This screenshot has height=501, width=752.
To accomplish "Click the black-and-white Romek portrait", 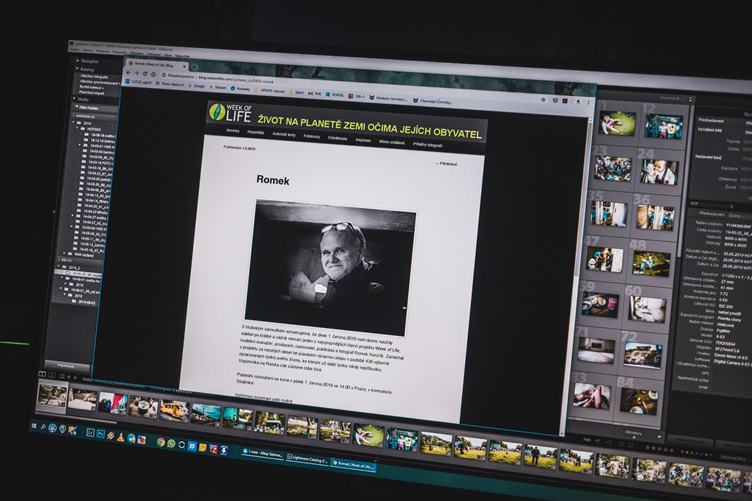I will 330,268.
